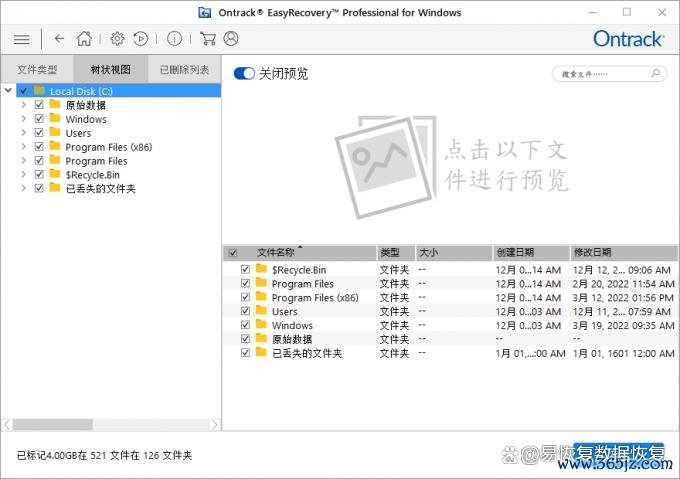Return to Home with the house icon
This screenshot has height=479, width=680.
tap(84, 39)
